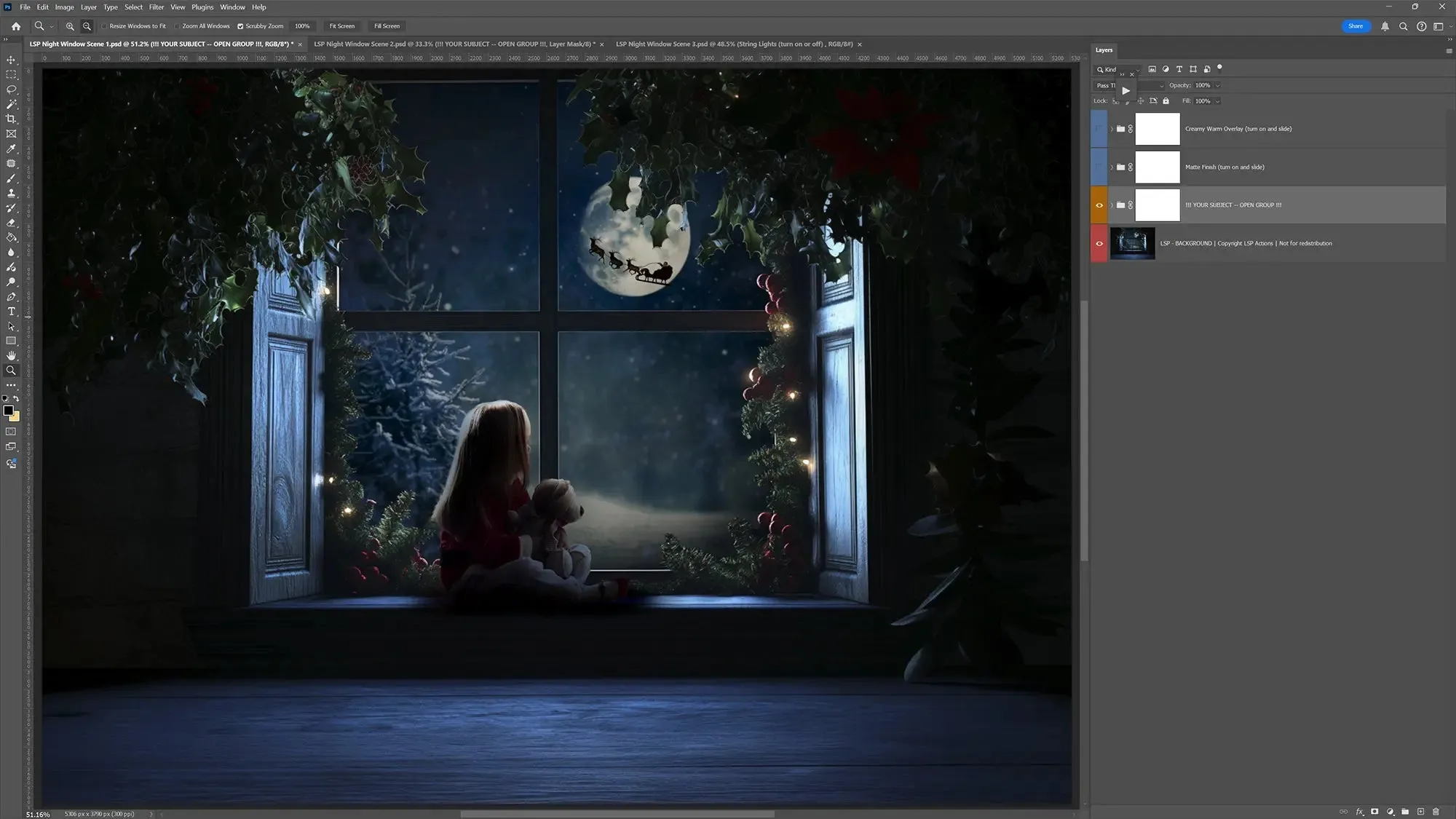Open the Filter menu
This screenshot has height=819, width=1456.
pyautogui.click(x=157, y=7)
